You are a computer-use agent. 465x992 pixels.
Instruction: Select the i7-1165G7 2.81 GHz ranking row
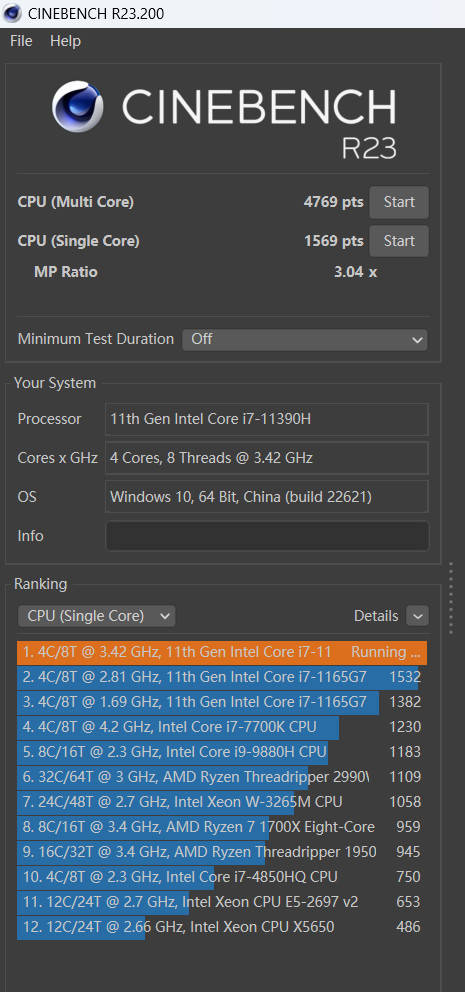(x=222, y=677)
